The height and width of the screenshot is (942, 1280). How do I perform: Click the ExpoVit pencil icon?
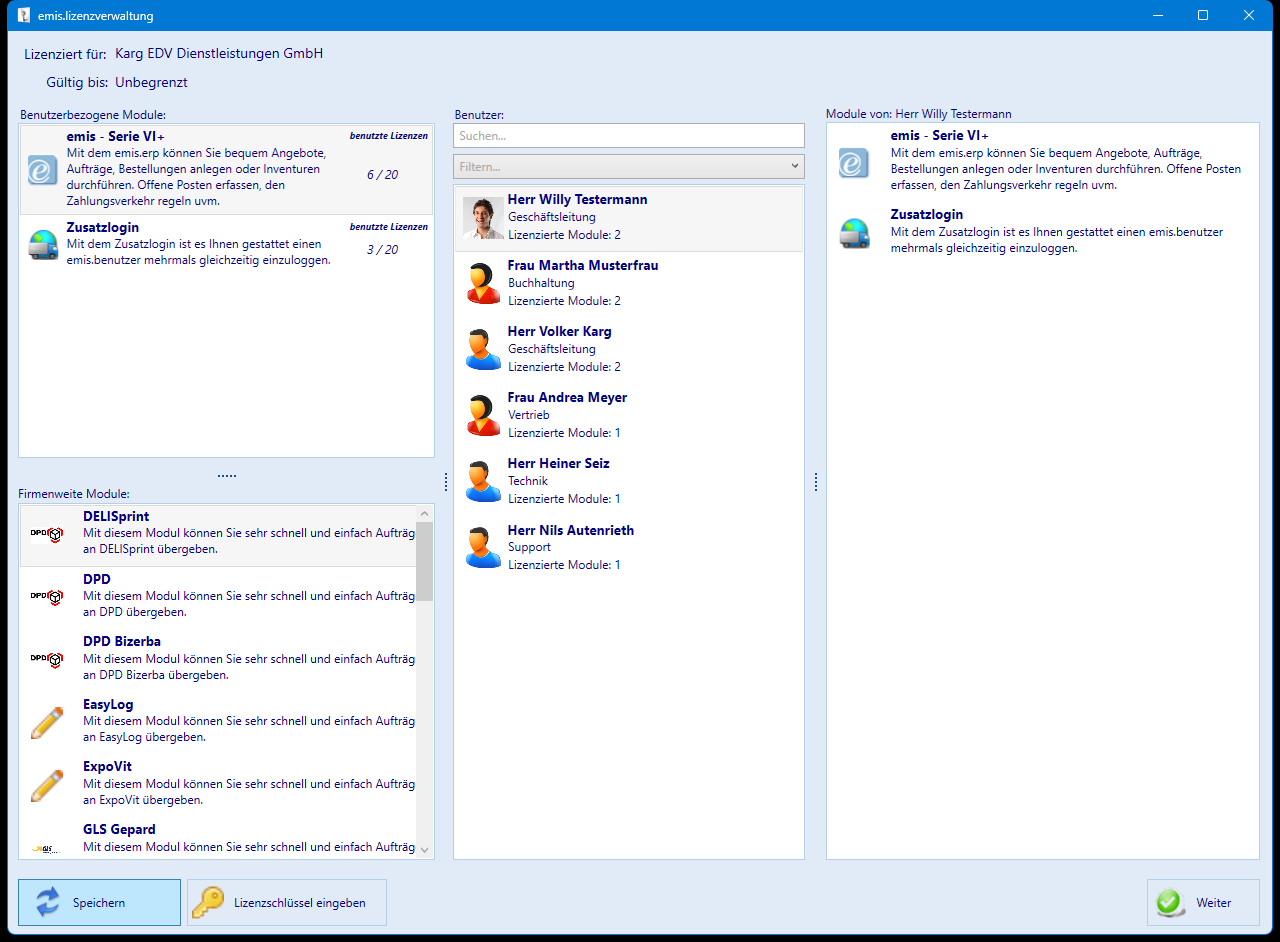click(47, 784)
